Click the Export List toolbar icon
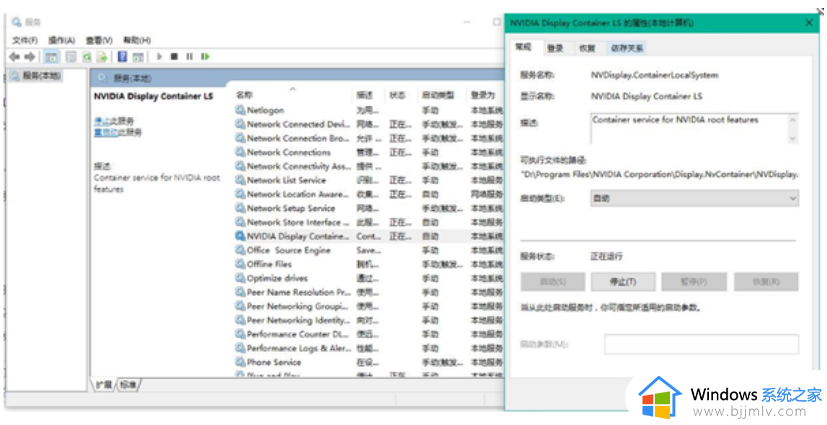Image resolution: width=827 pixels, height=425 pixels. (102, 57)
